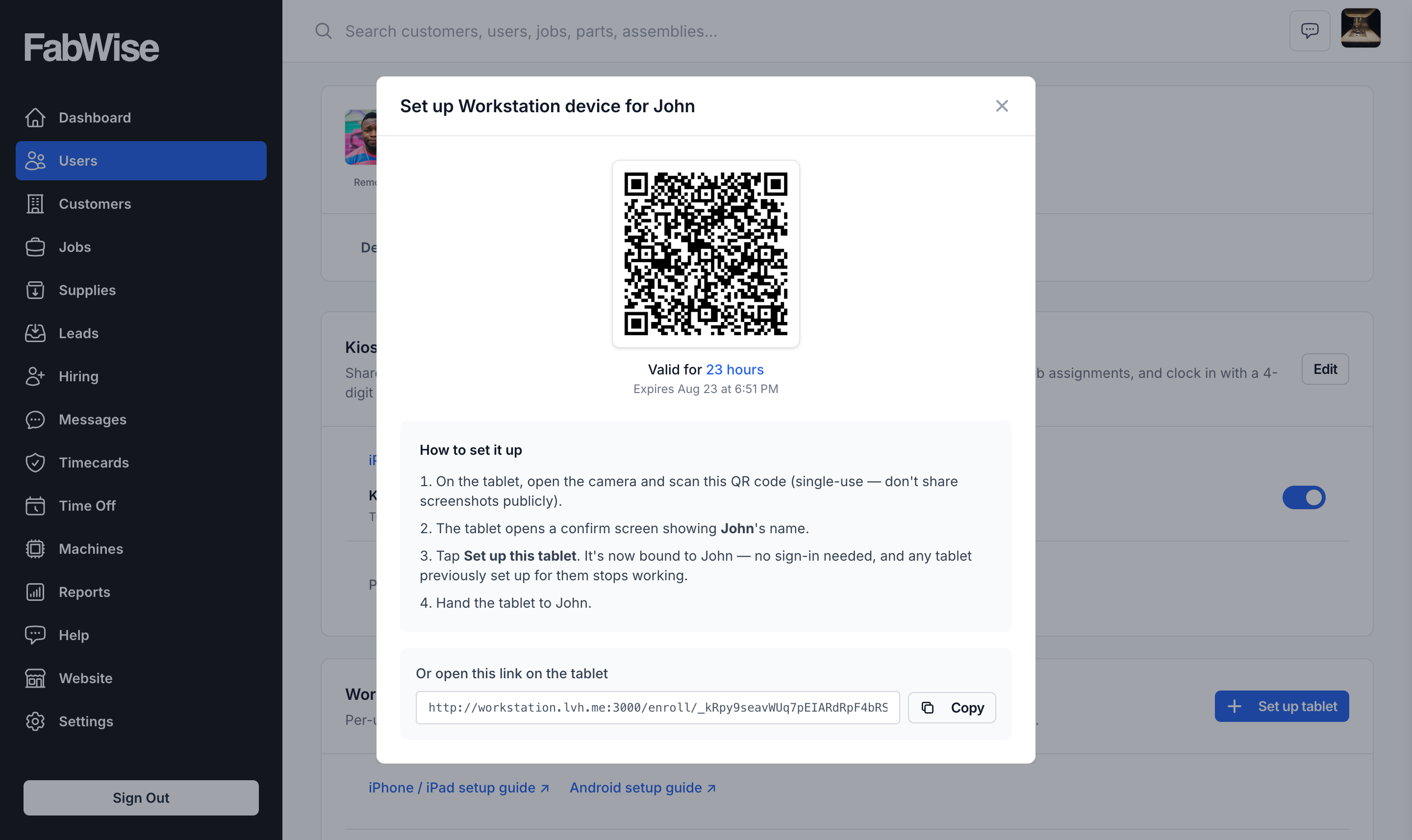Navigate to Timecards
Viewport: 1412px width, 840px height.
pos(141,463)
